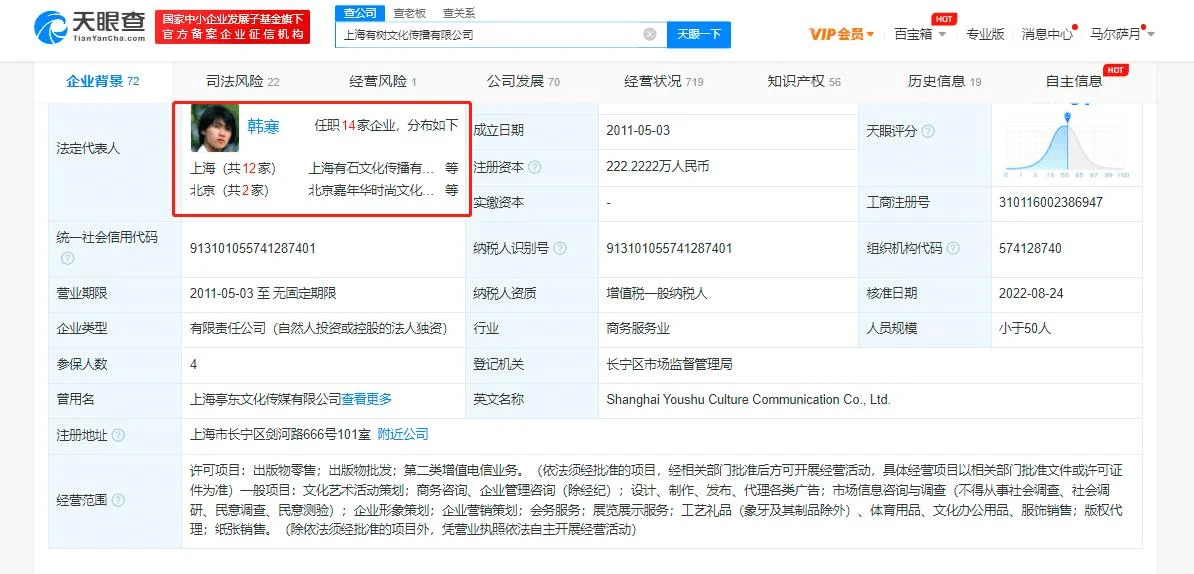Screen dimensions: 1194x574
Task: Switch to the 查老板 search tab
Action: point(410,13)
